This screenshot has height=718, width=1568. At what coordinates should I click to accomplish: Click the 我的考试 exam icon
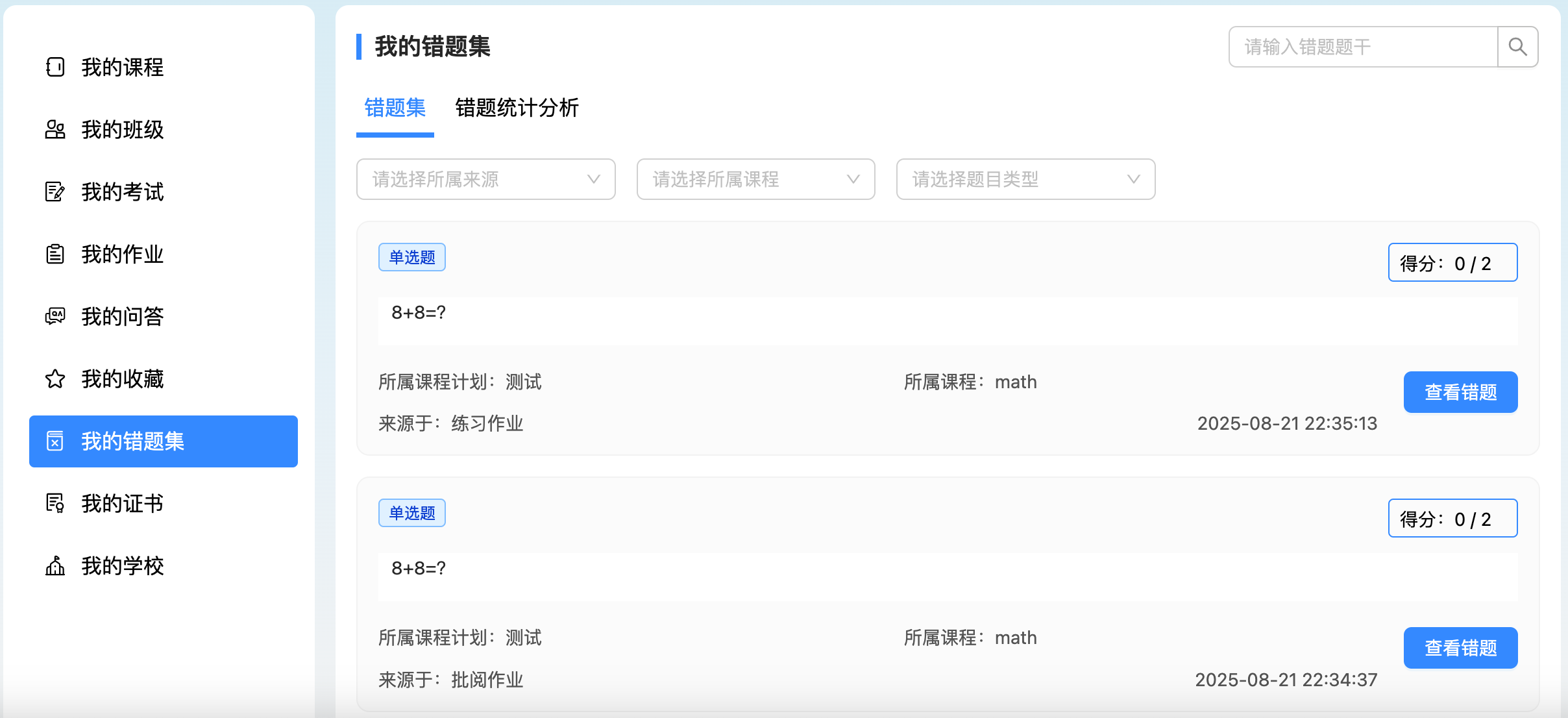tap(55, 192)
